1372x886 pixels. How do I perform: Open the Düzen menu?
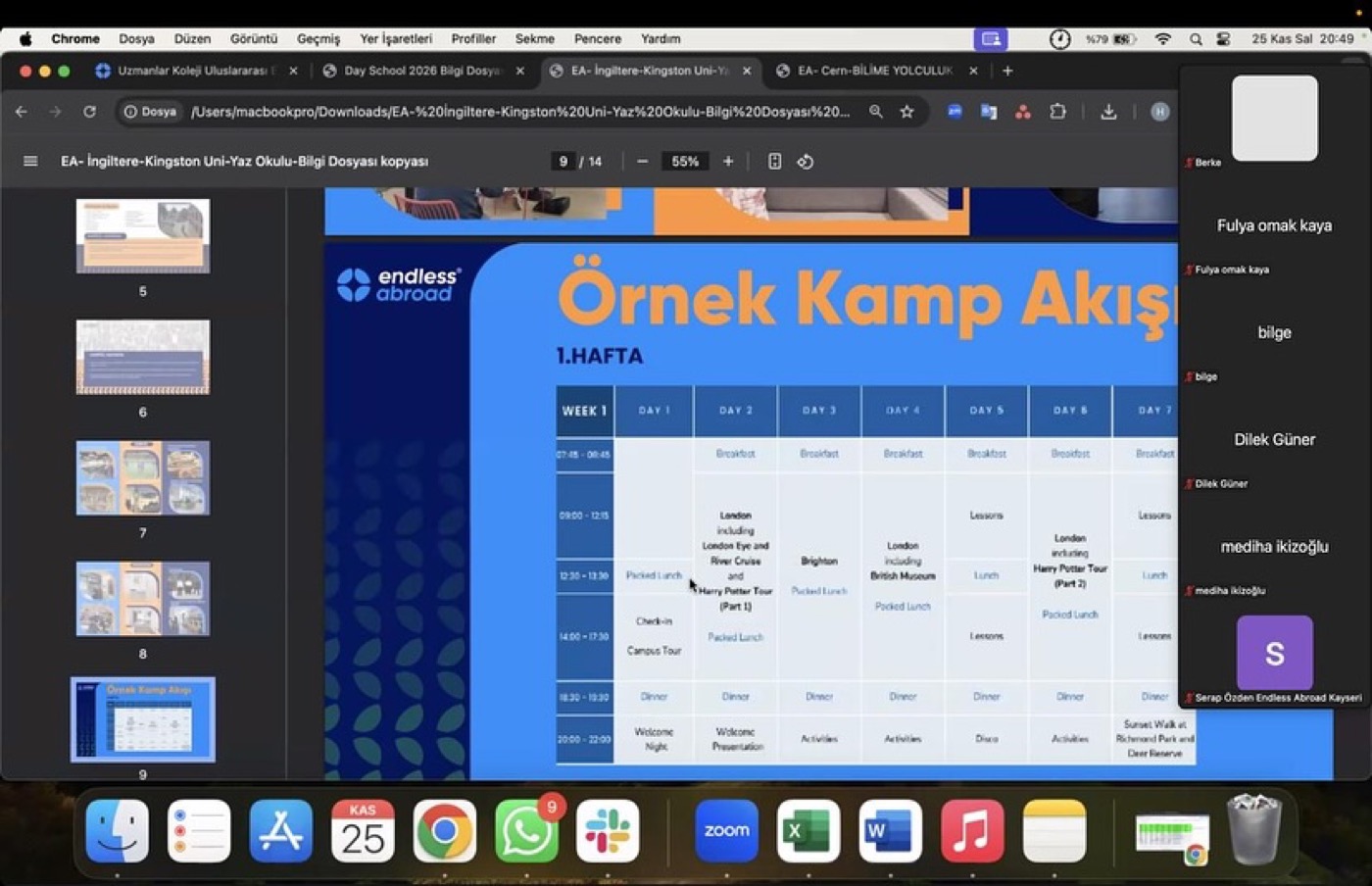pos(192,39)
